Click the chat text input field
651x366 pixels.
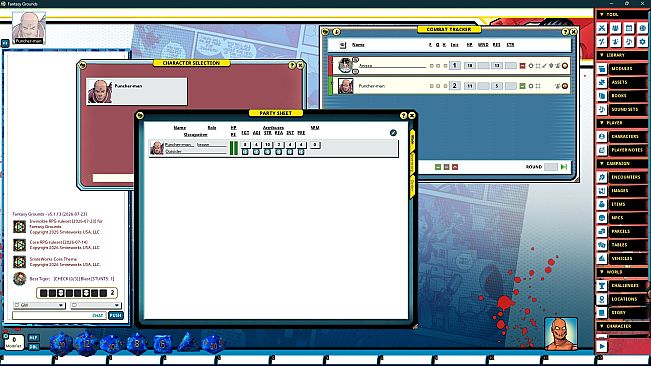click(59, 316)
